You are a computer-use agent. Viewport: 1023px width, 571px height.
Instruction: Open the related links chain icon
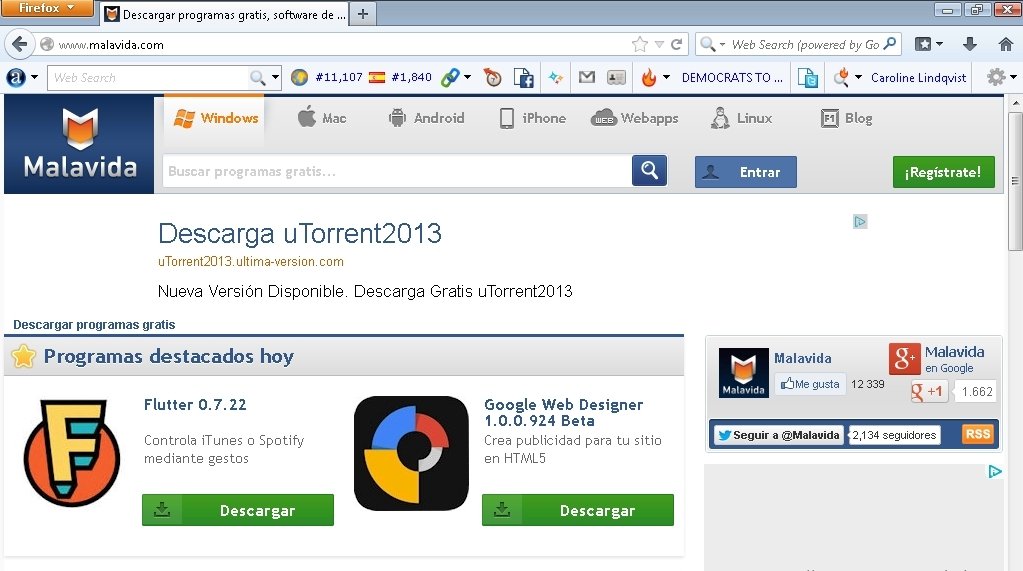point(450,78)
